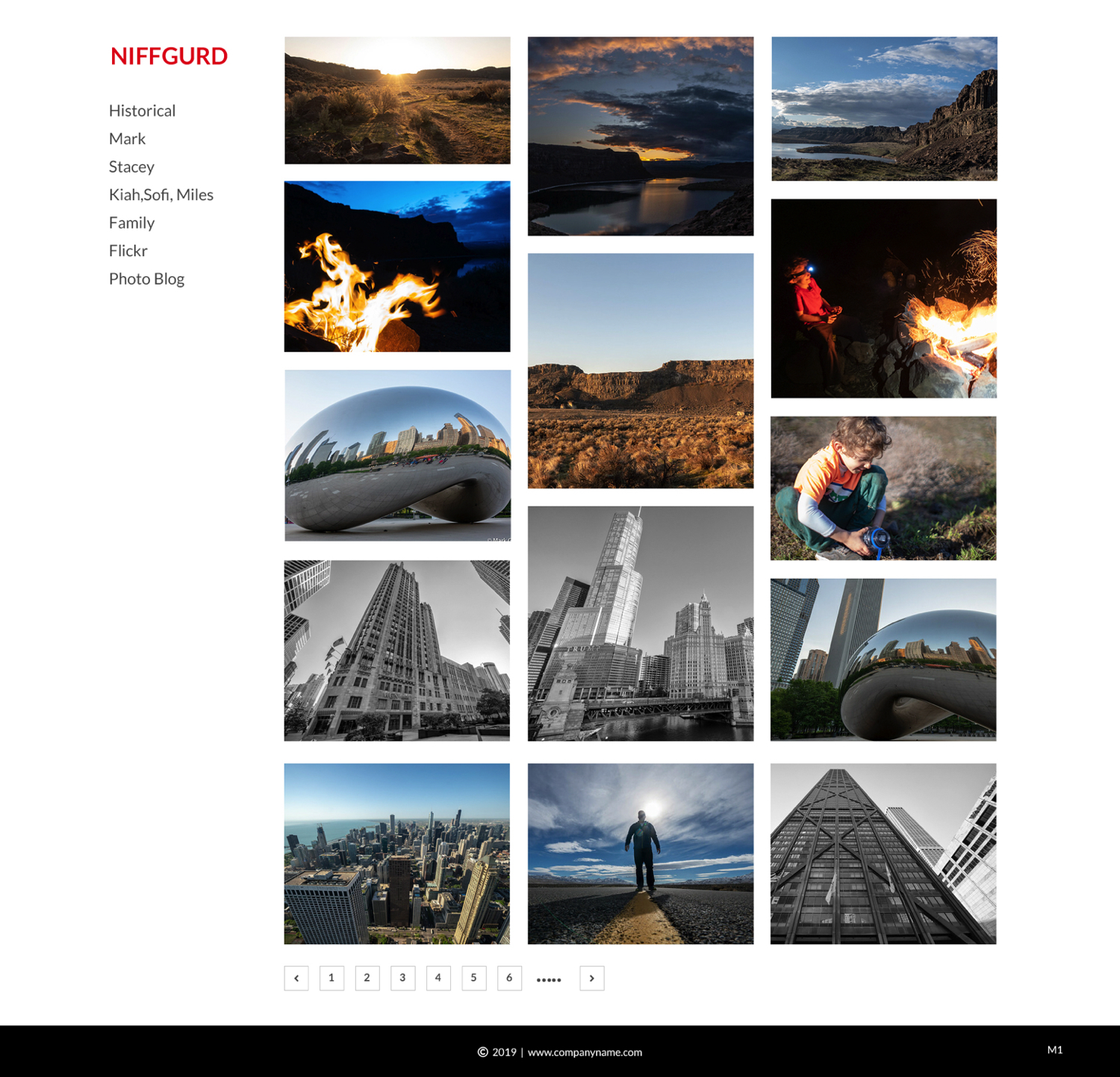Screen dimensions: 1120x1077
Task: Open the Stacey gallery
Action: tap(131, 167)
